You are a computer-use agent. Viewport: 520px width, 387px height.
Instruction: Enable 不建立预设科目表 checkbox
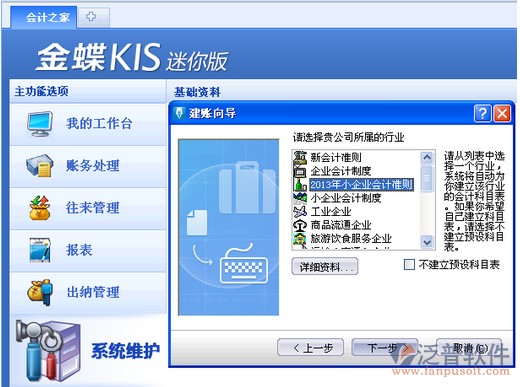click(409, 265)
